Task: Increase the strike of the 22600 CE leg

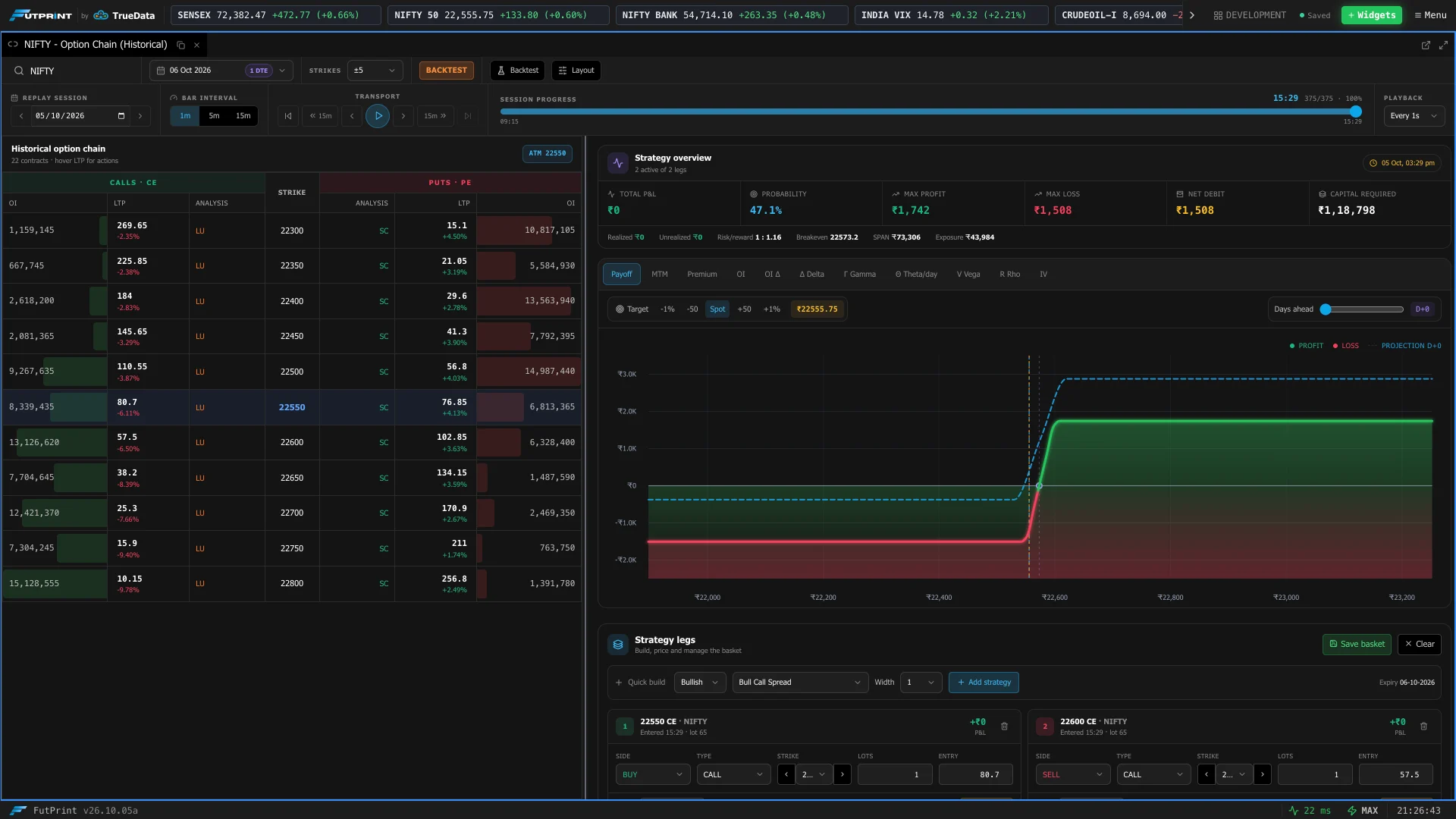Action: point(1262,774)
